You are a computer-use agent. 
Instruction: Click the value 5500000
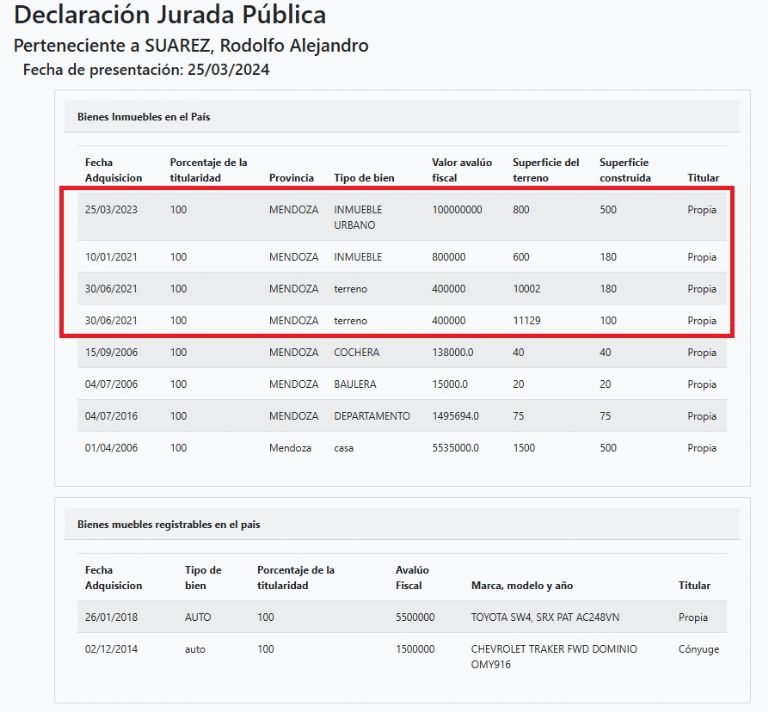coord(415,617)
